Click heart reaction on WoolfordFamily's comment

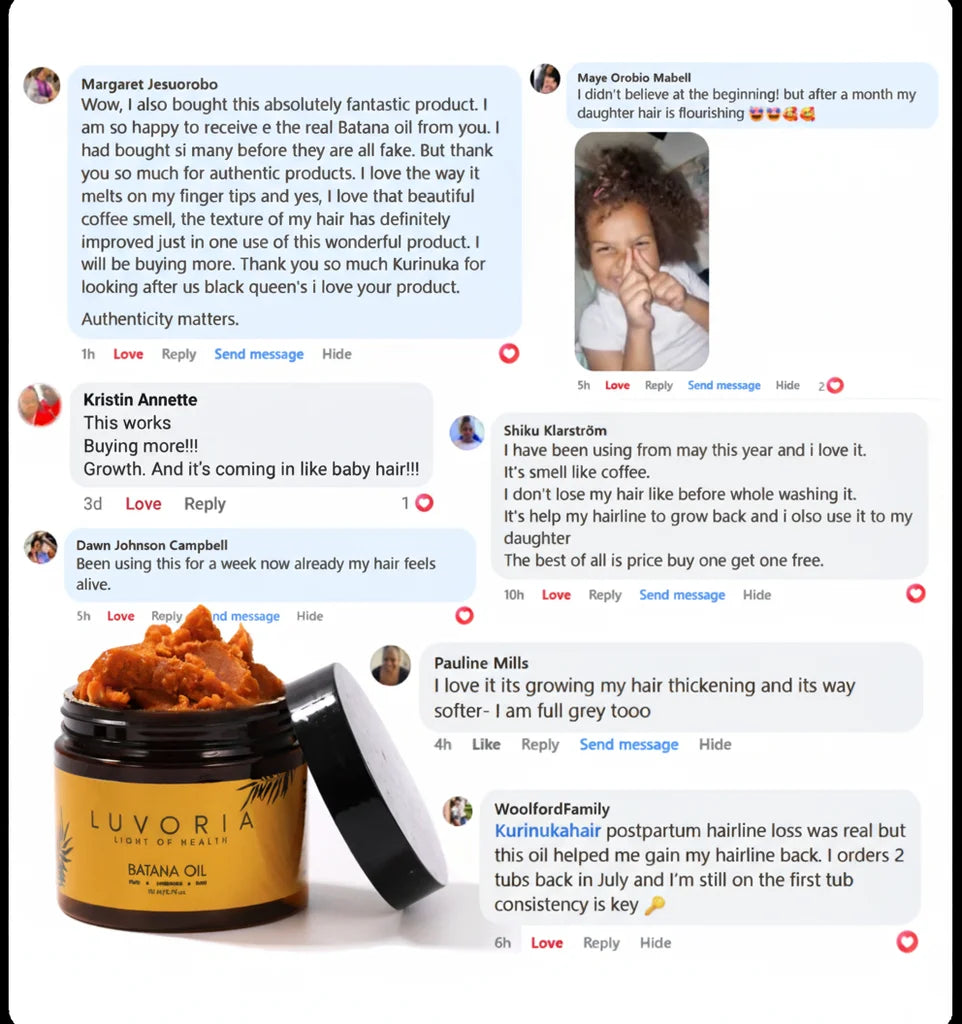tap(907, 942)
